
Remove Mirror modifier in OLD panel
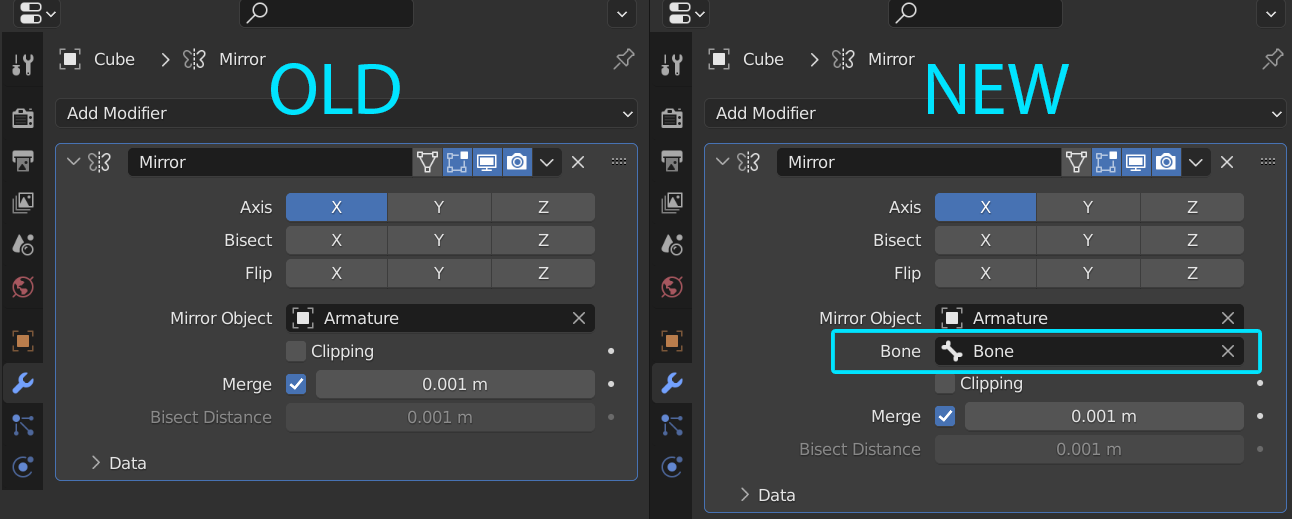(x=577, y=162)
